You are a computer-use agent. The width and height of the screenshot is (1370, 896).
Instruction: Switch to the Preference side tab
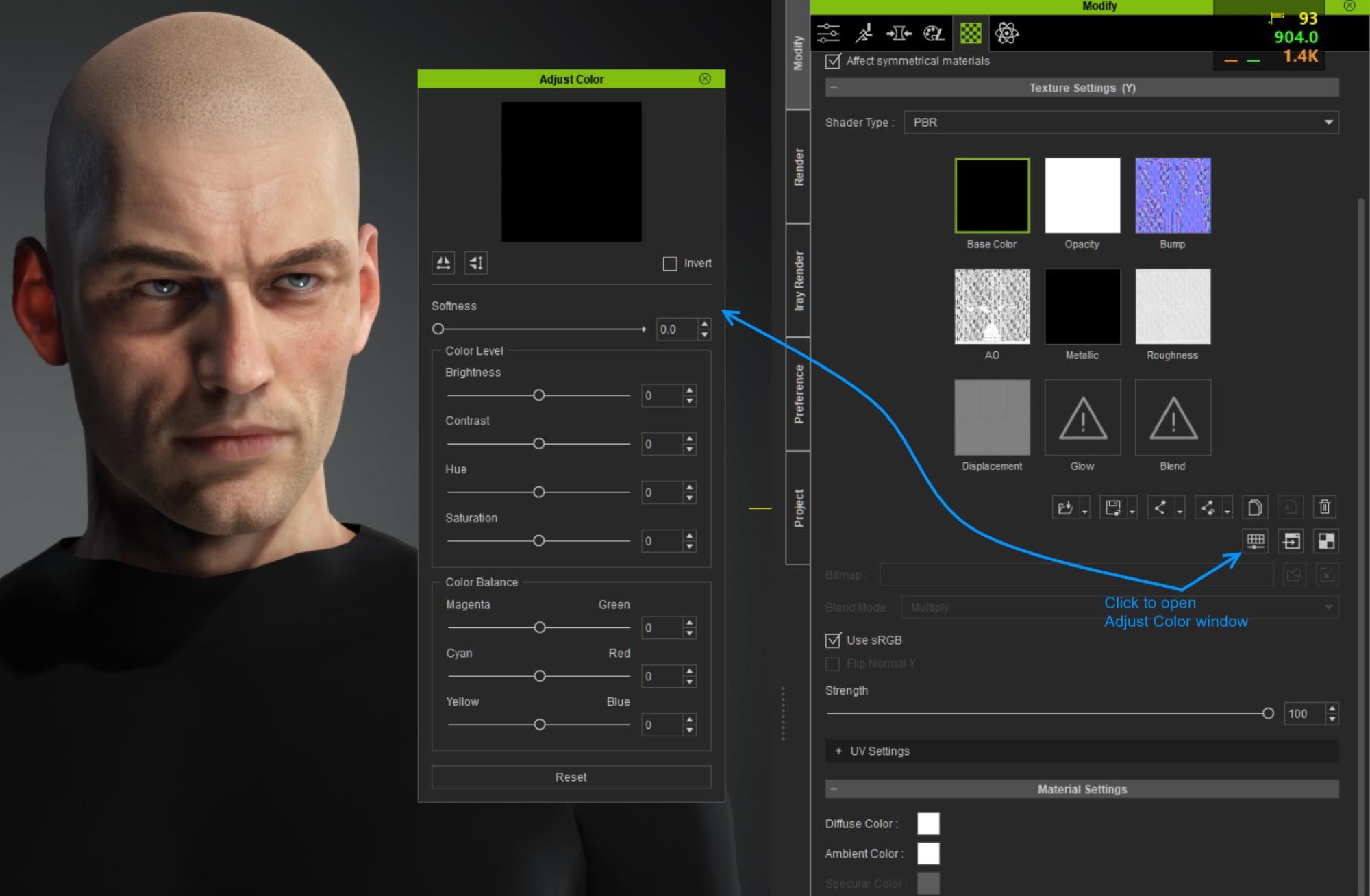[798, 395]
